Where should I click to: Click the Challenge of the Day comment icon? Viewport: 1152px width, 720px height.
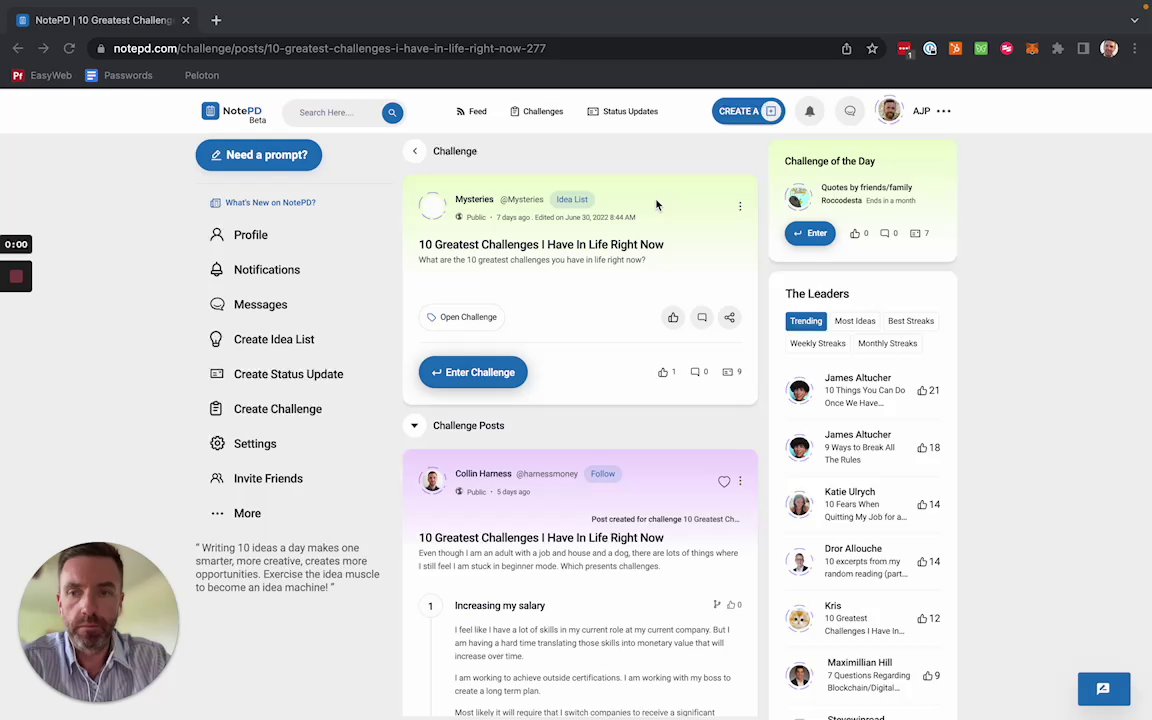click(x=885, y=234)
